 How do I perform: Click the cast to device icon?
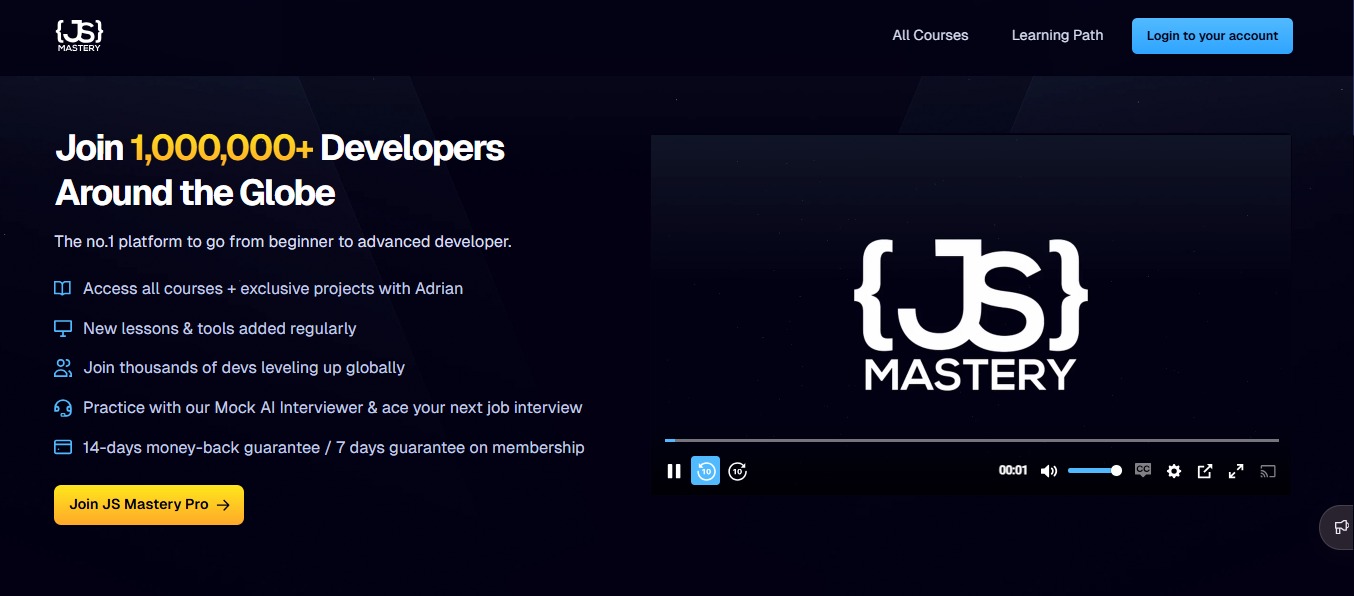pyautogui.click(x=1268, y=471)
